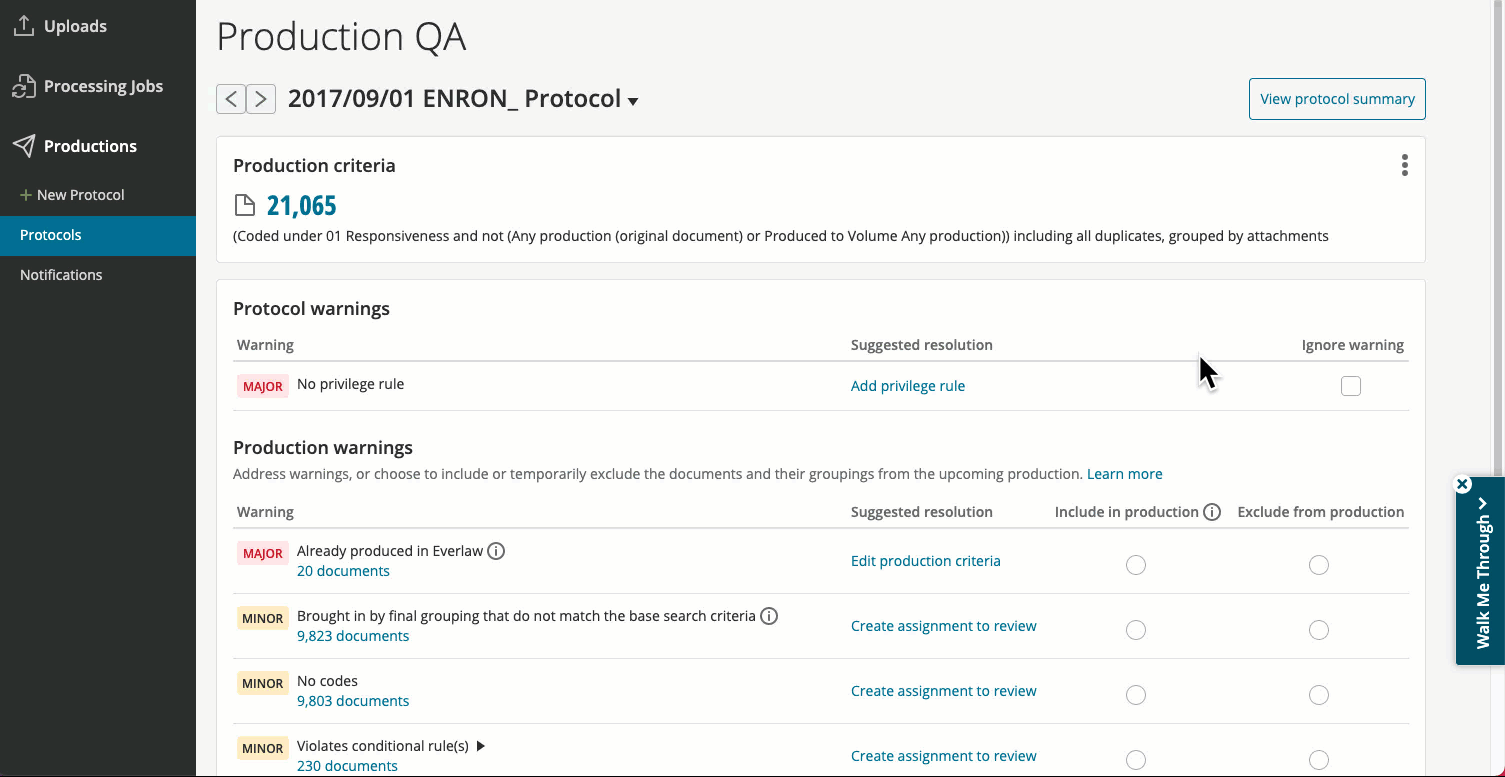Screen dimensions: 1505x777
Task: Click the Add privilege rule link
Action: point(908,386)
